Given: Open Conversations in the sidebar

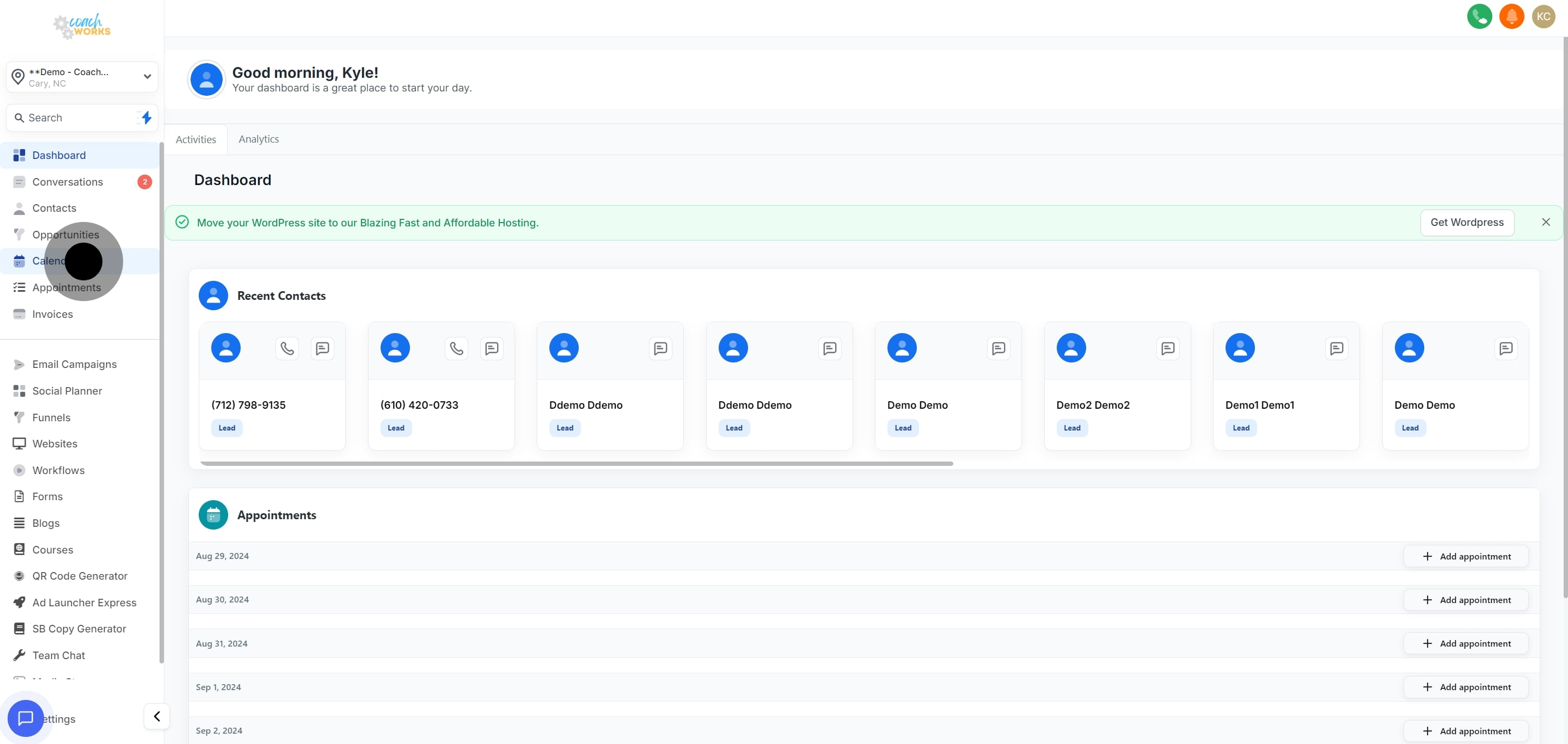Looking at the screenshot, I should tap(68, 182).
